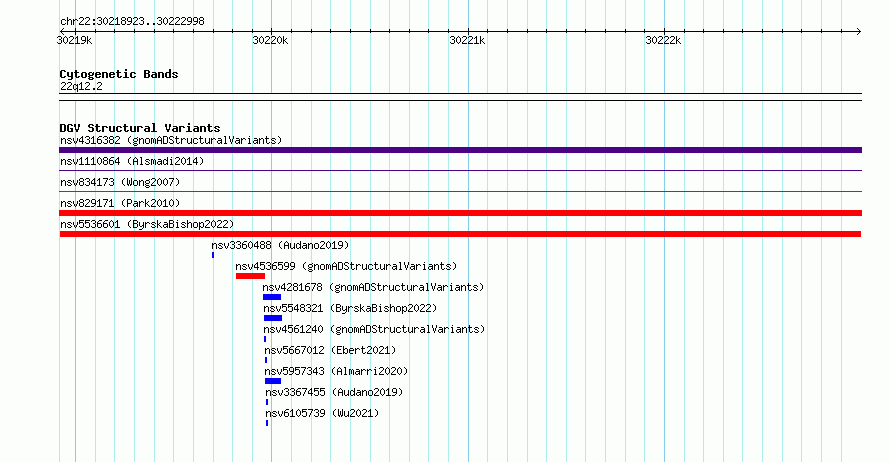890x462 pixels.
Task: Click the 30222k ruler tick label
Action: [x=663, y=40]
